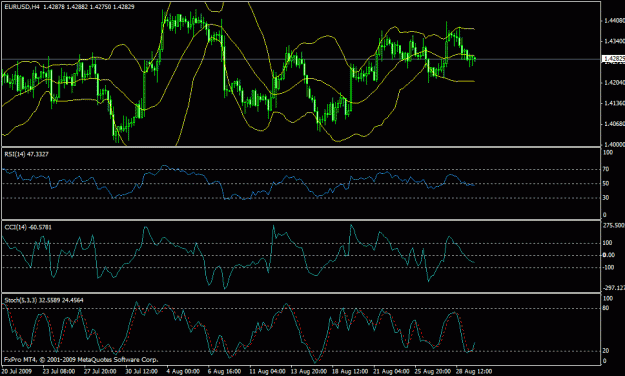Click the 11 Aug 04:00 time label

pyautogui.click(x=267, y=371)
